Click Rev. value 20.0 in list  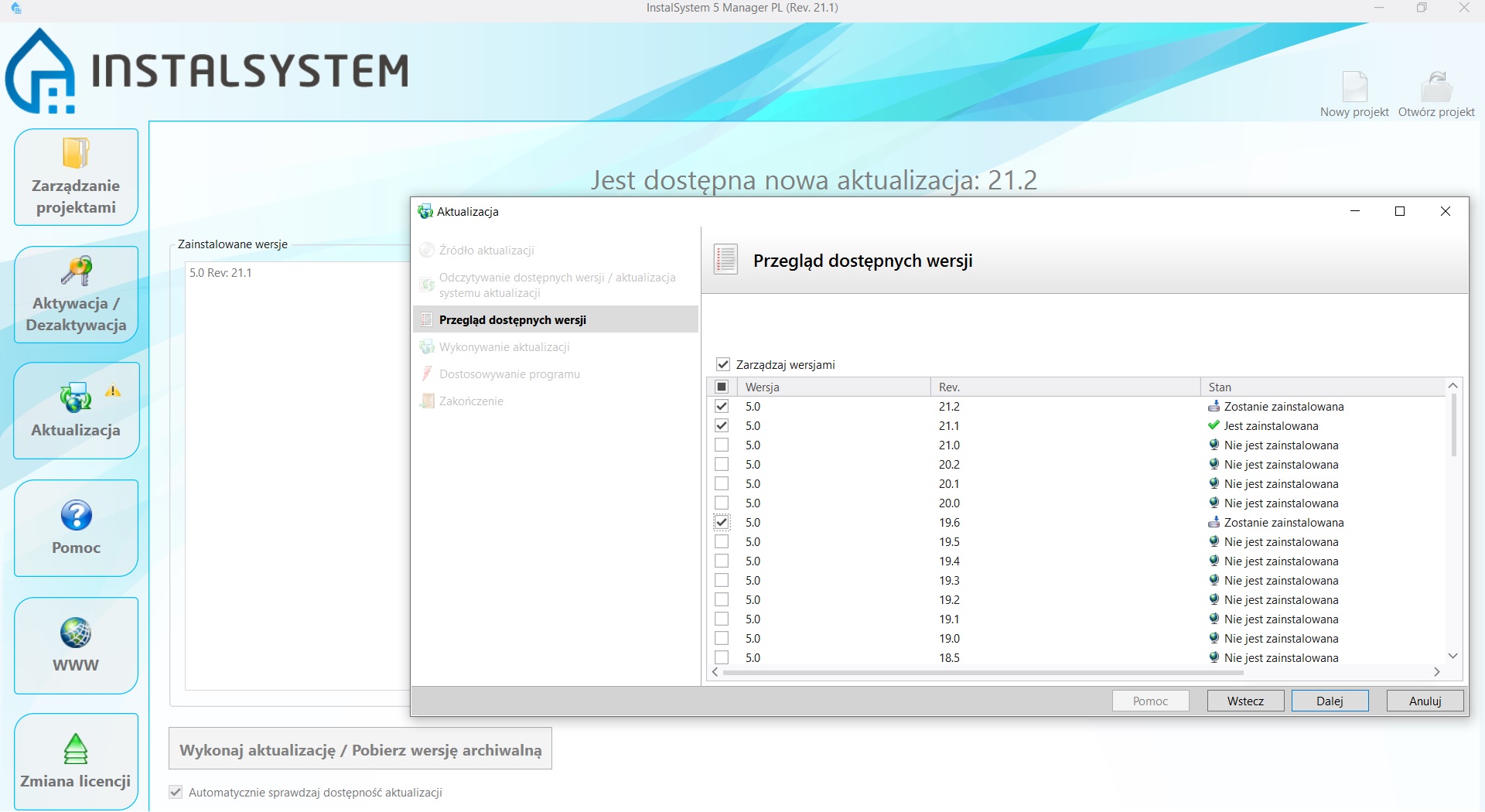click(949, 503)
